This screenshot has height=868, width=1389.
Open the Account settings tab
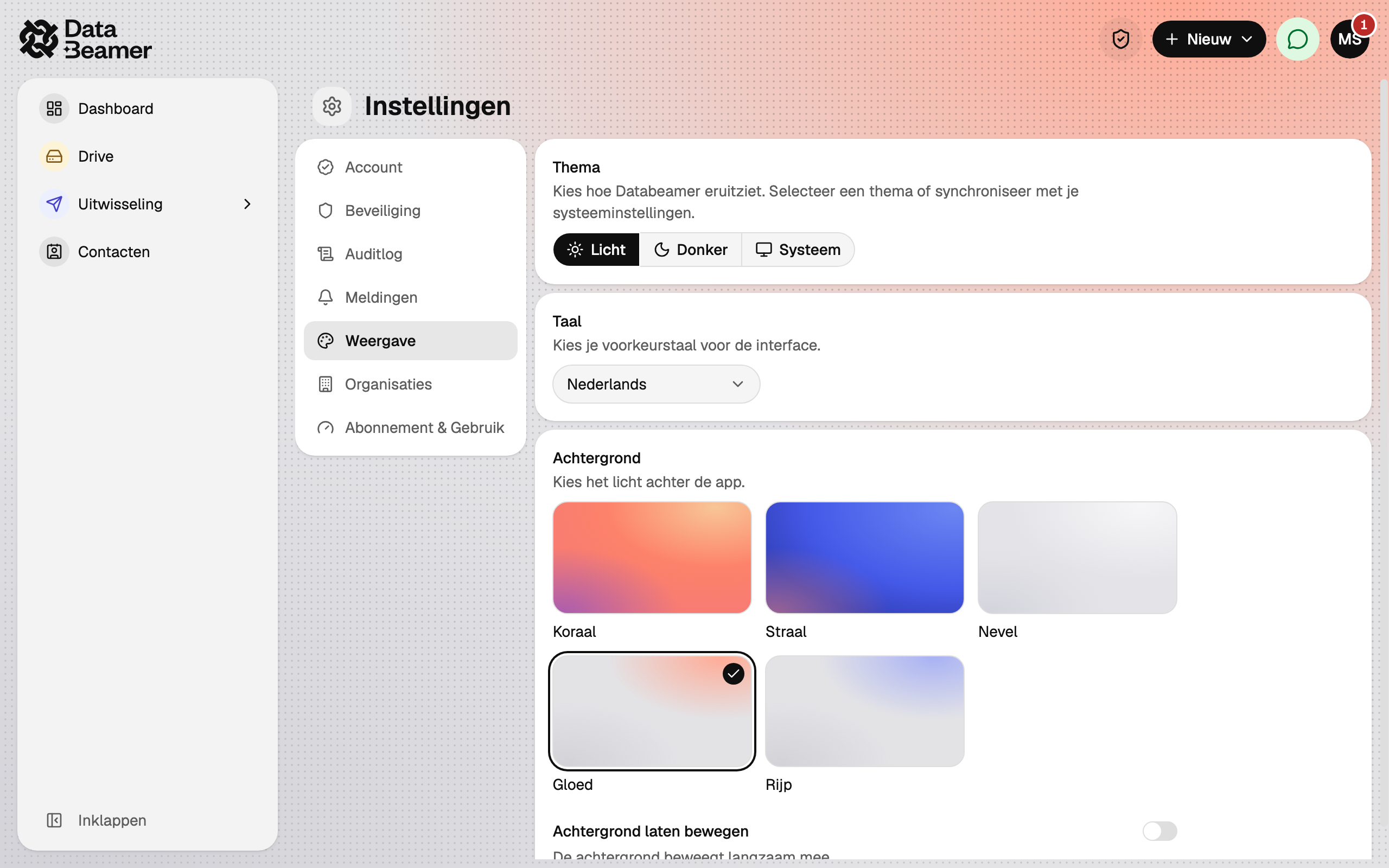[410, 167]
